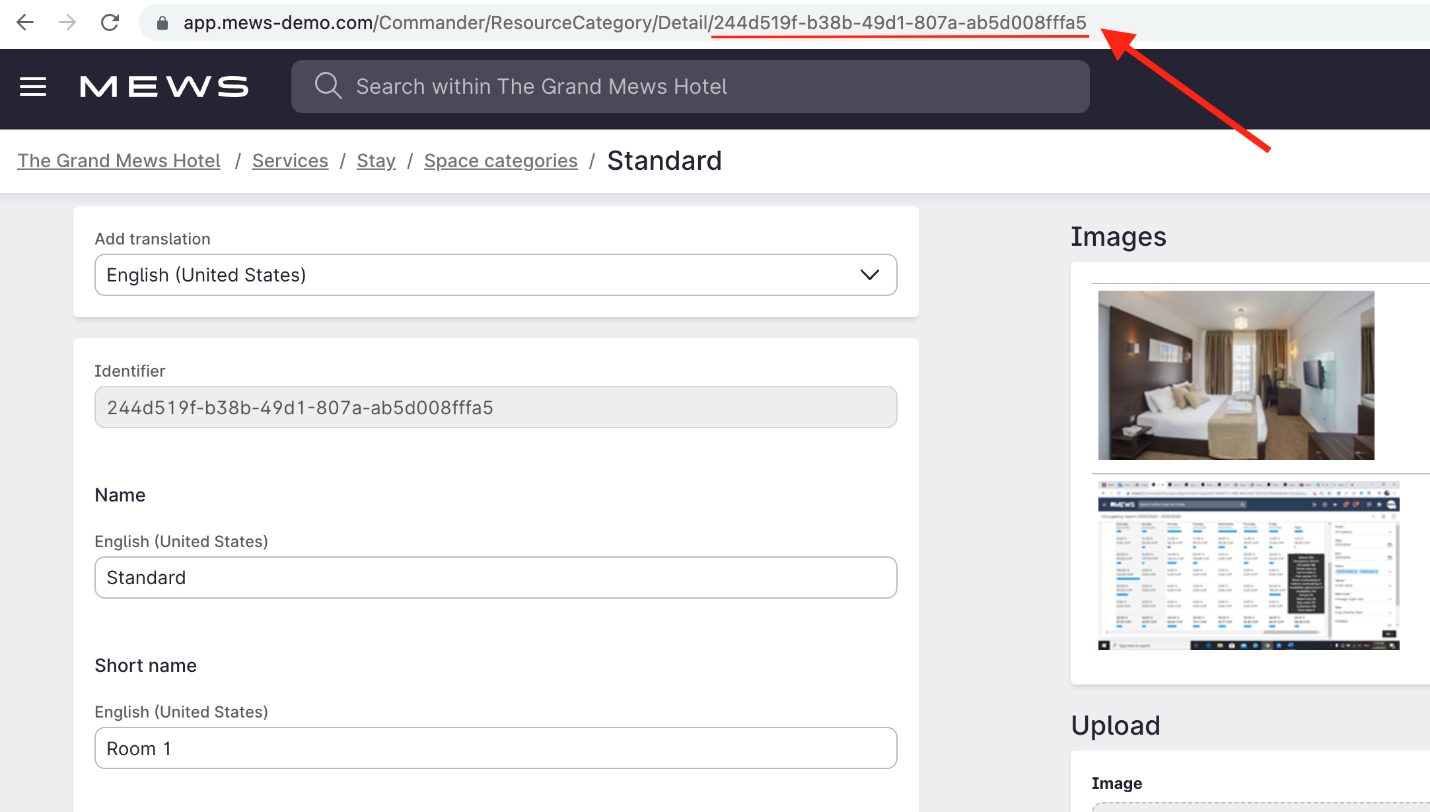Select the search magnifier icon
The height and width of the screenshot is (812, 1430).
tap(328, 86)
